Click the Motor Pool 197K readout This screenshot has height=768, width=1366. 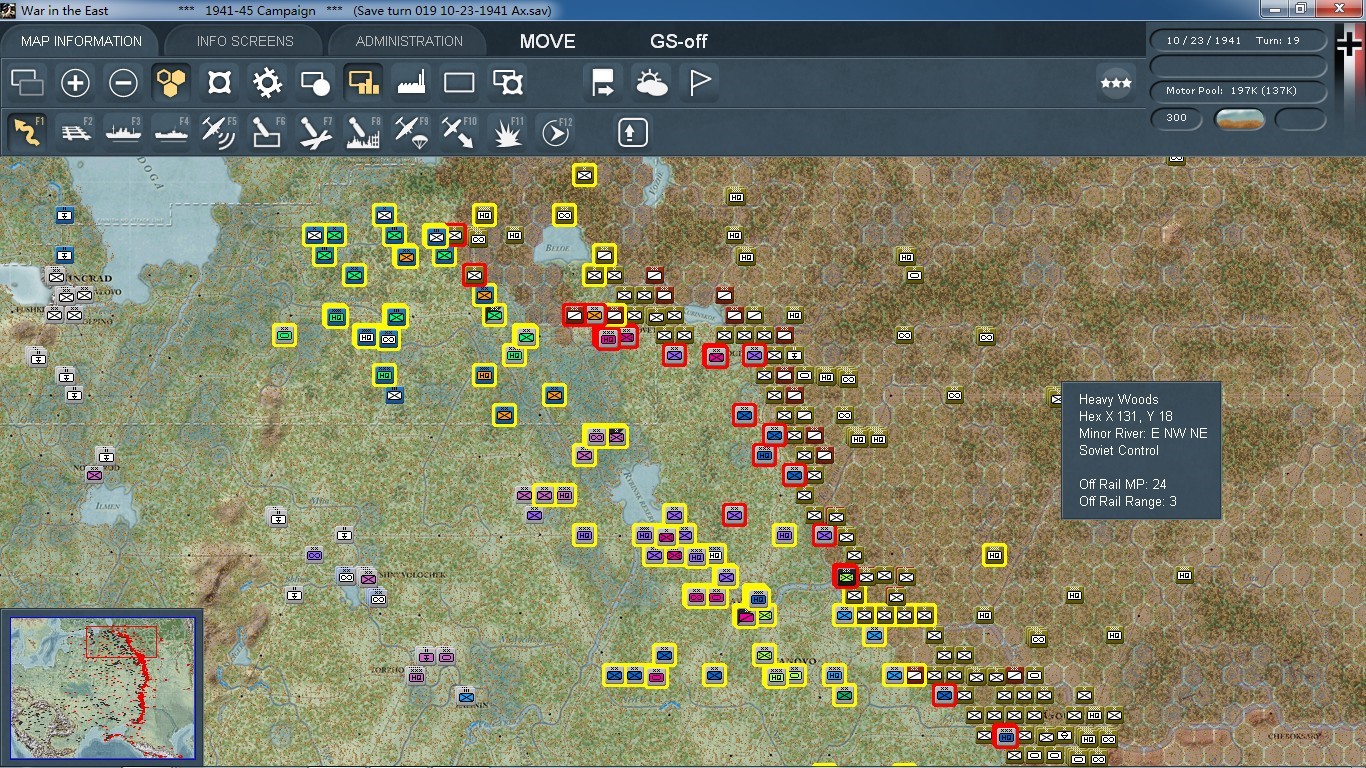(1238, 91)
